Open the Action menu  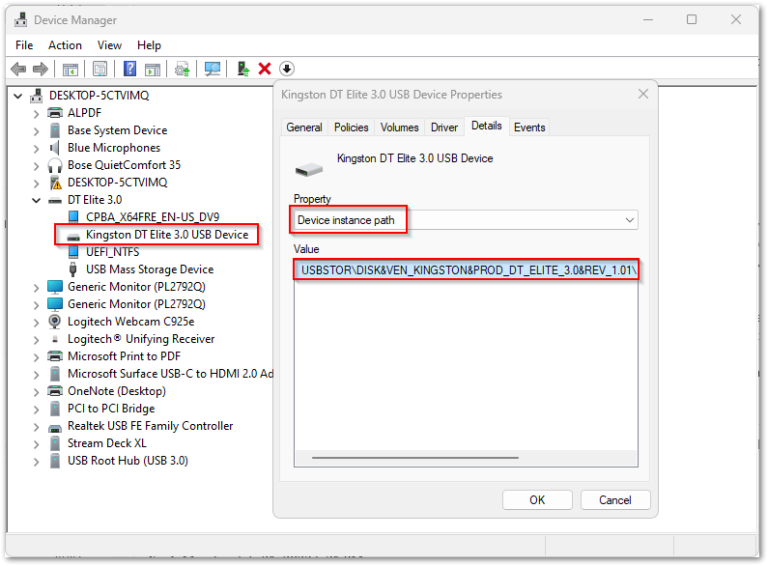coord(65,46)
